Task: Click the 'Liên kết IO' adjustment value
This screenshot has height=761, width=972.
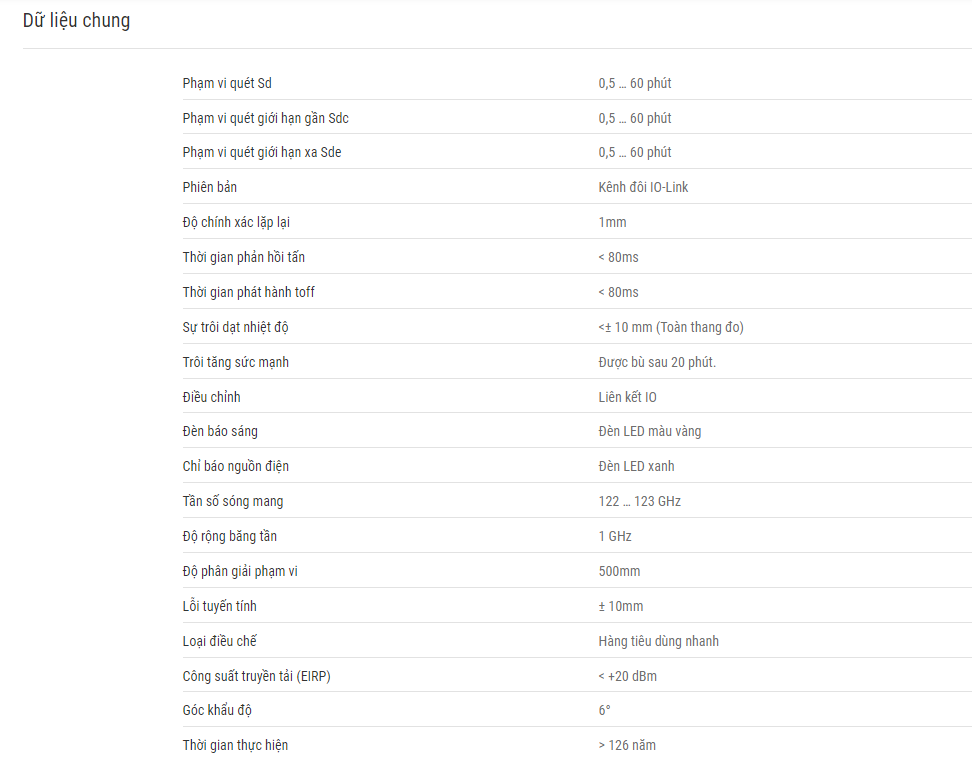Action: [x=627, y=397]
